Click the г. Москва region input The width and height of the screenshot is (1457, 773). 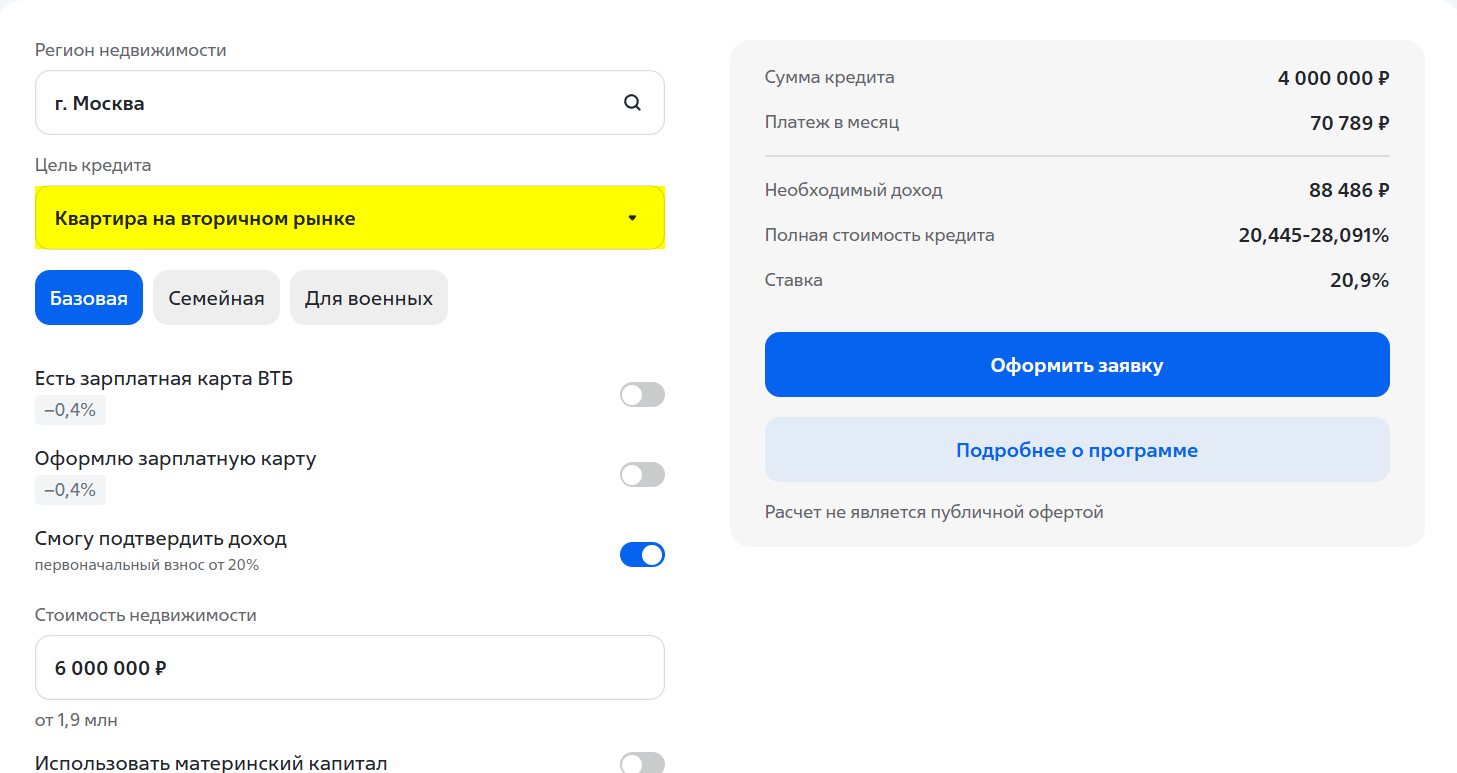click(330, 103)
